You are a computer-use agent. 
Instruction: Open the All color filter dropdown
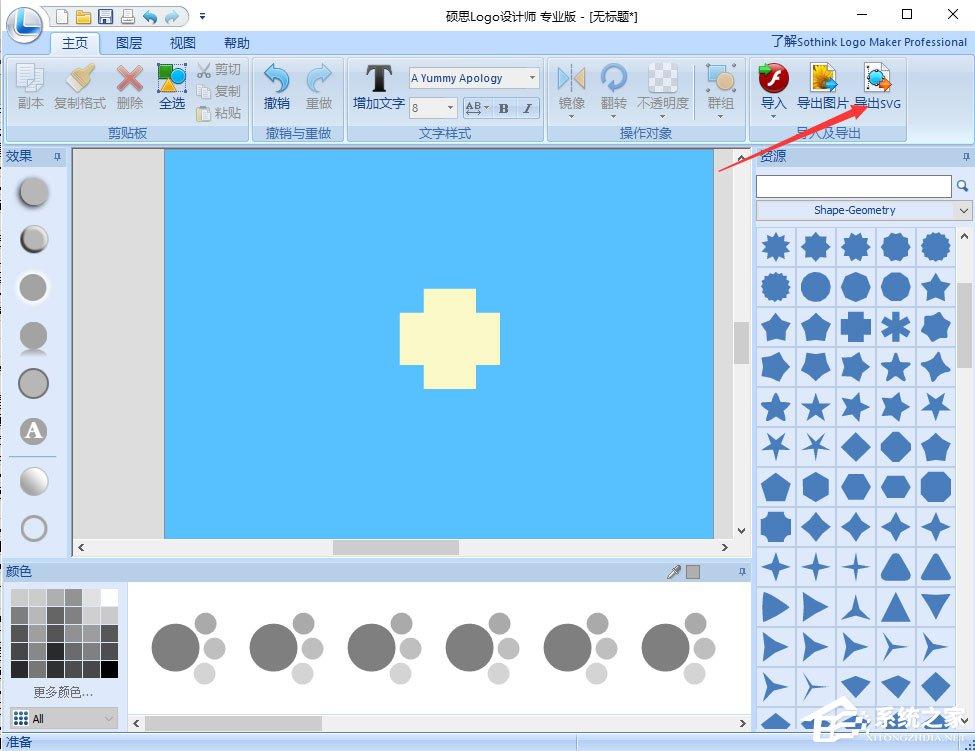(63, 719)
